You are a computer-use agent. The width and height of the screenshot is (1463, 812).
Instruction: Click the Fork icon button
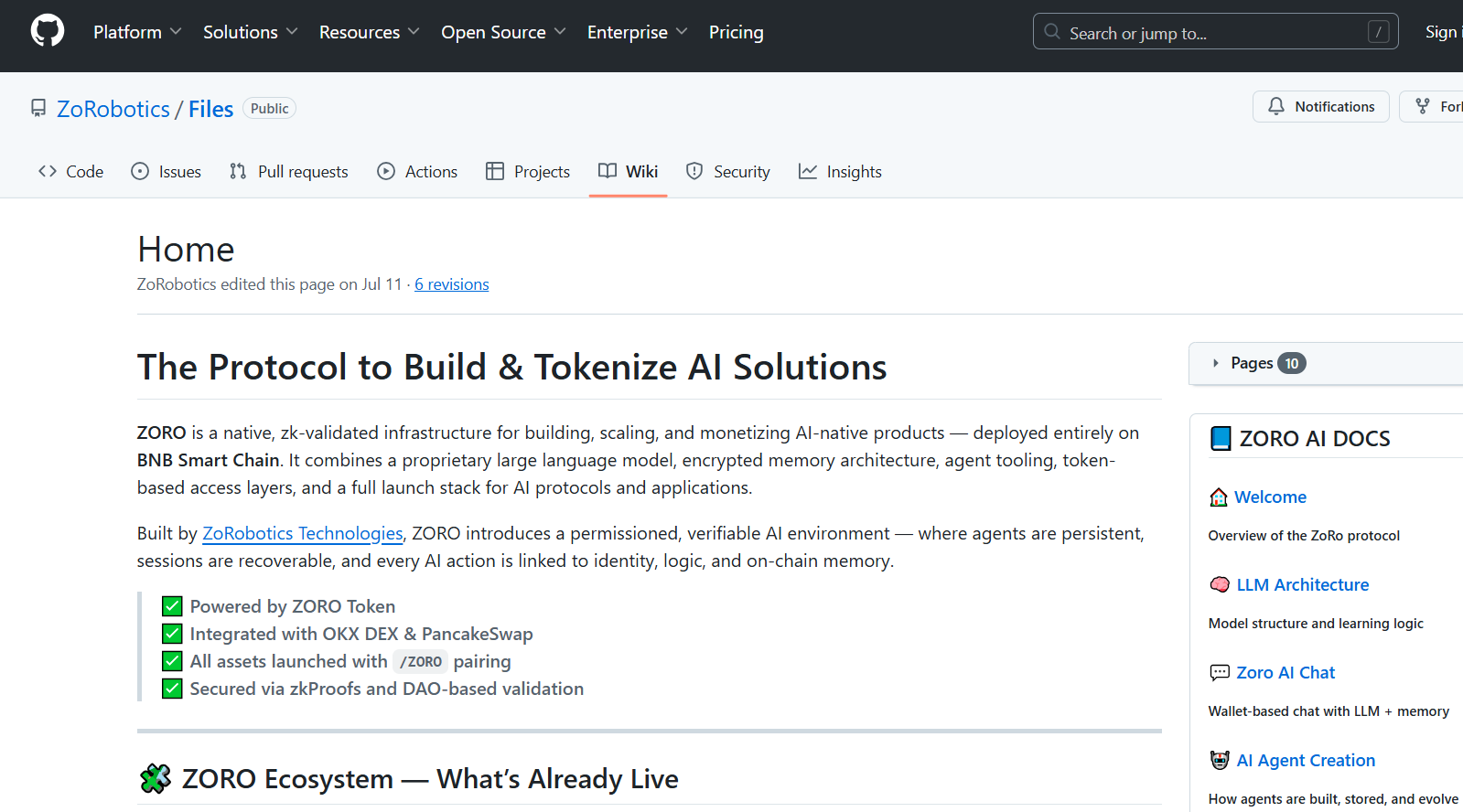[1423, 107]
